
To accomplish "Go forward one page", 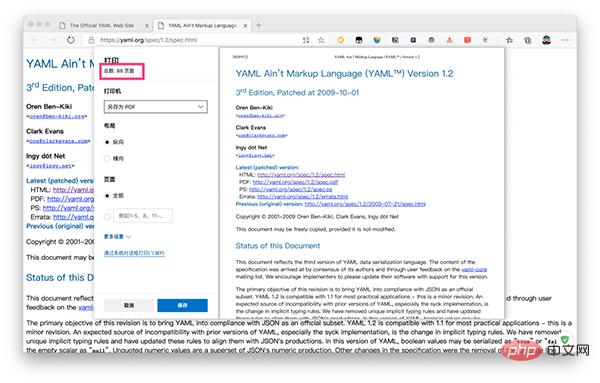I will pyautogui.click(x=53, y=40).
